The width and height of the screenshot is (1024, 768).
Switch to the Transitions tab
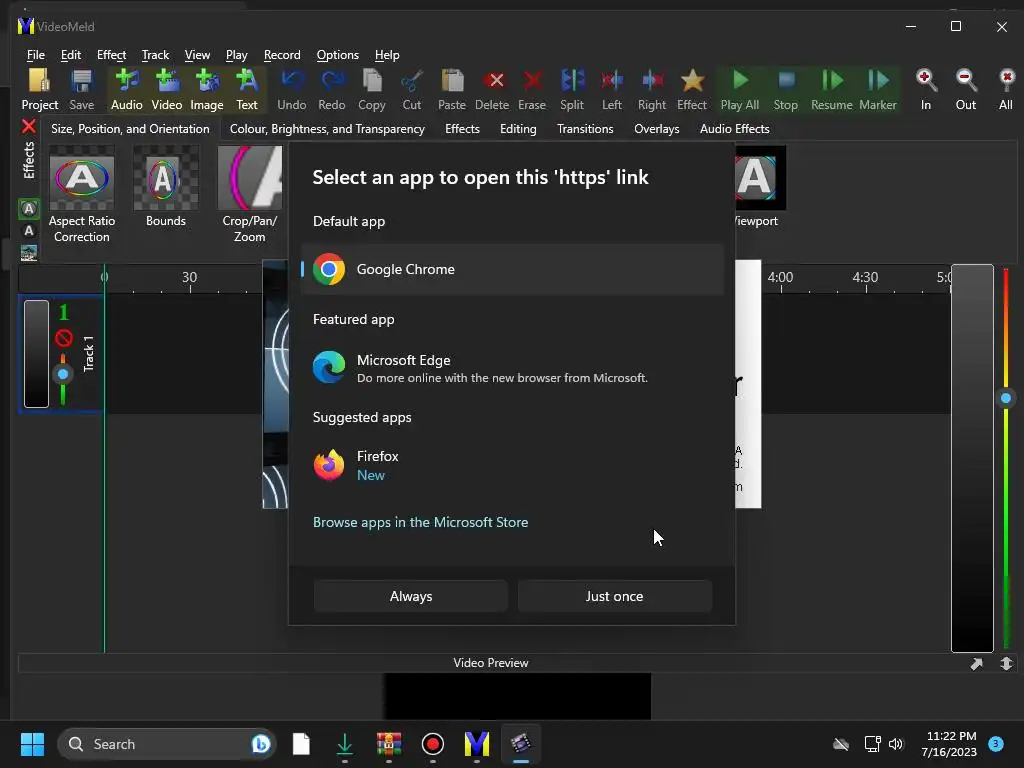click(x=585, y=129)
